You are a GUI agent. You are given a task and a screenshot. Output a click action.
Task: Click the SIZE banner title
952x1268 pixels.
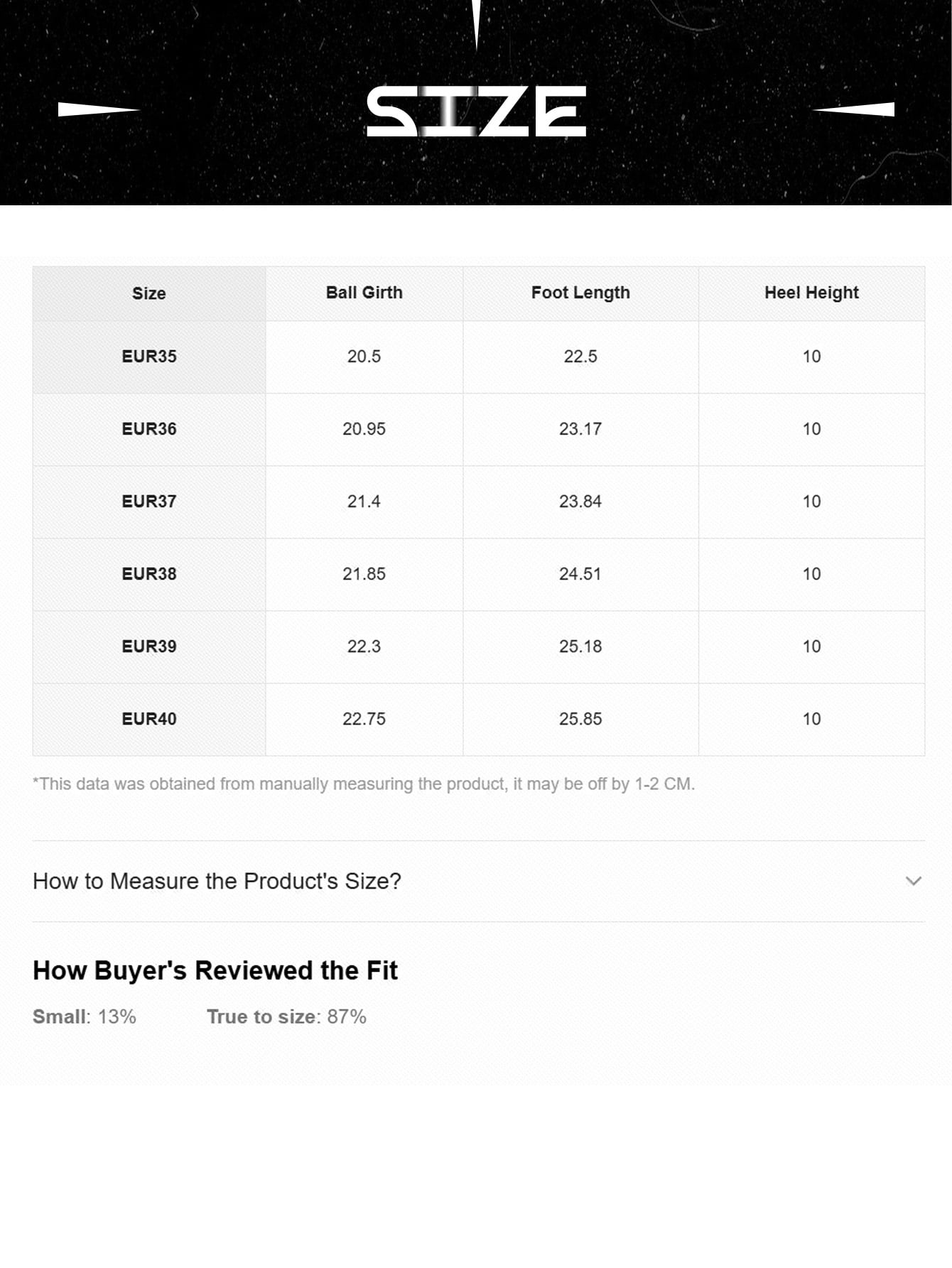[x=476, y=111]
